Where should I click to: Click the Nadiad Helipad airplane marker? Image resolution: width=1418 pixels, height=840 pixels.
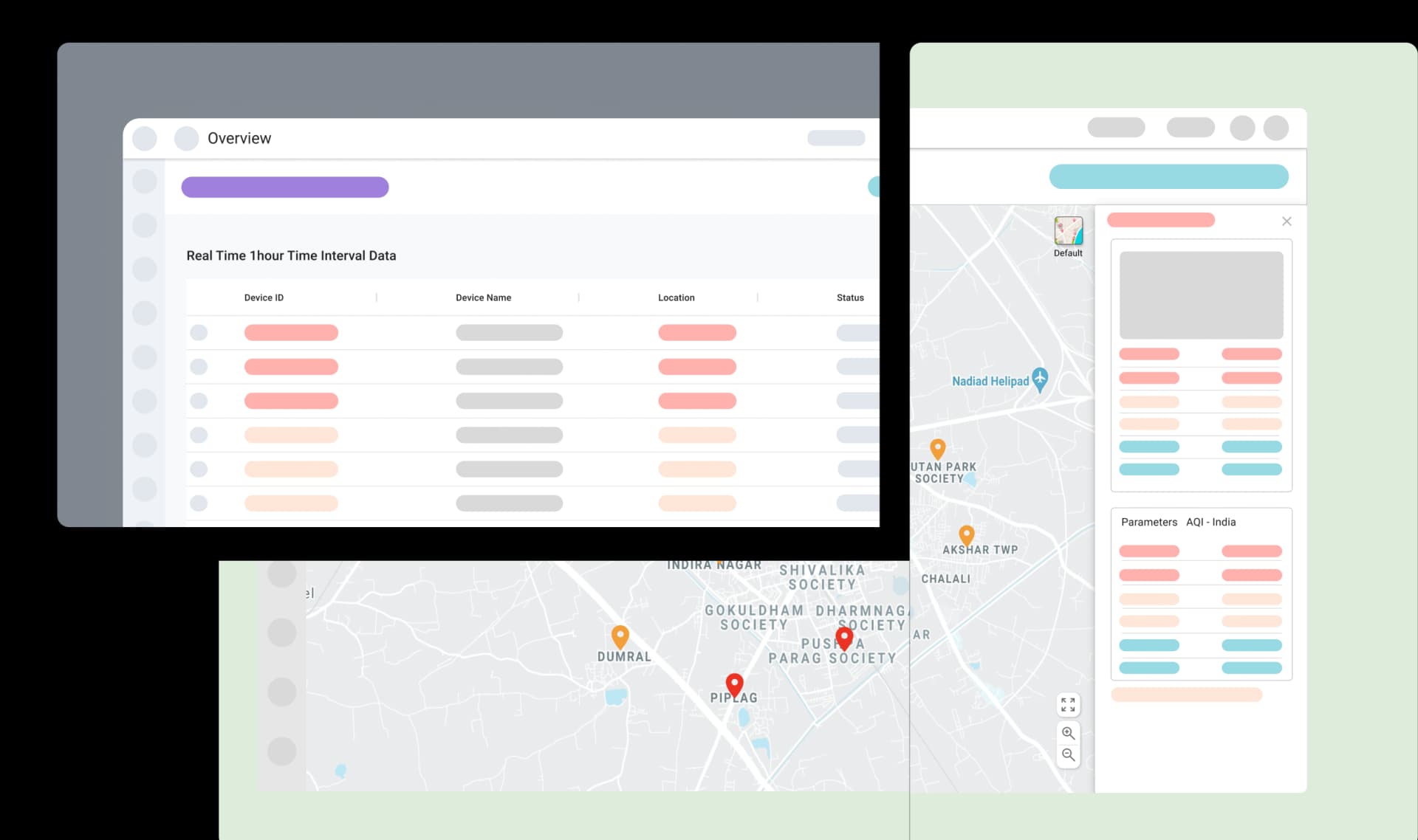[1040, 378]
